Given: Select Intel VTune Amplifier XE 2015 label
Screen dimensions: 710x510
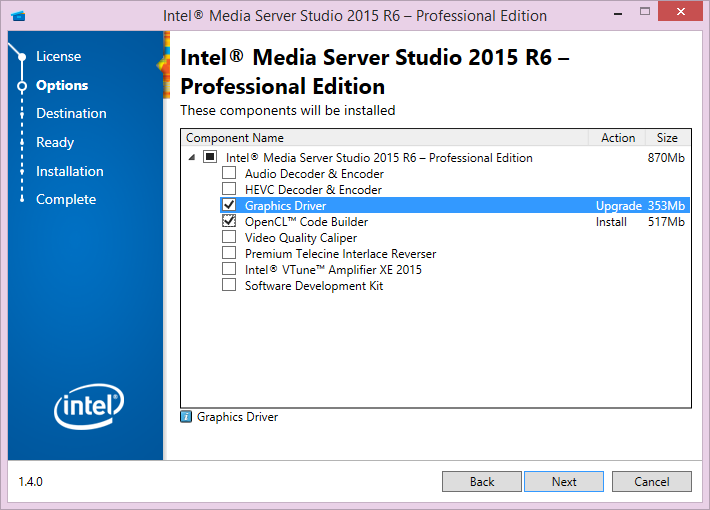Looking at the screenshot, I should 333,270.
